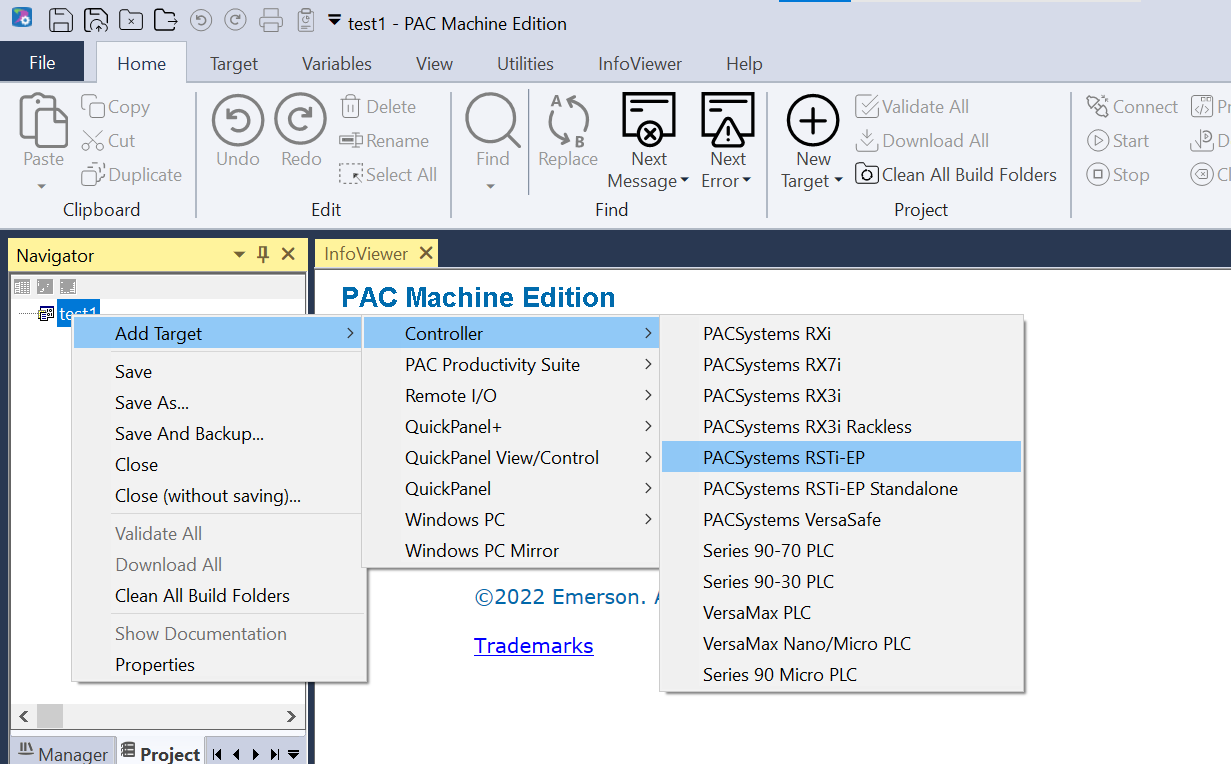Click Connect in the ribbon
The width and height of the screenshot is (1231, 764).
[x=1132, y=107]
